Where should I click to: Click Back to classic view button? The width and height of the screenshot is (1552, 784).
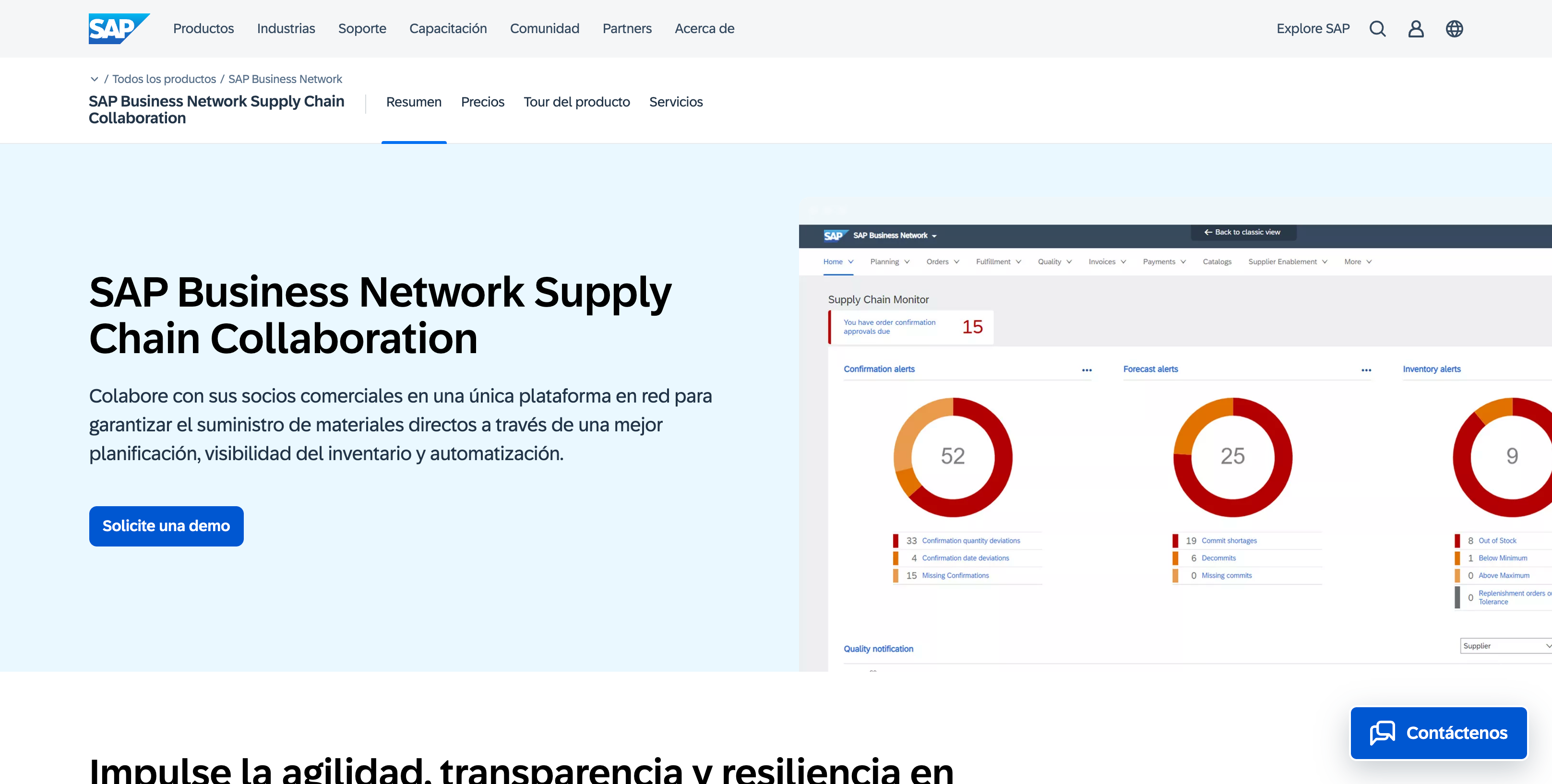pos(1243,232)
